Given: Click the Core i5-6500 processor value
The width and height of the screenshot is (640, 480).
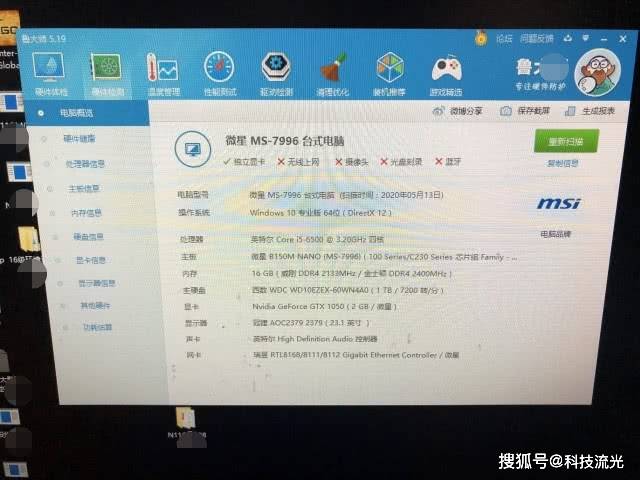Looking at the screenshot, I should [x=317, y=239].
